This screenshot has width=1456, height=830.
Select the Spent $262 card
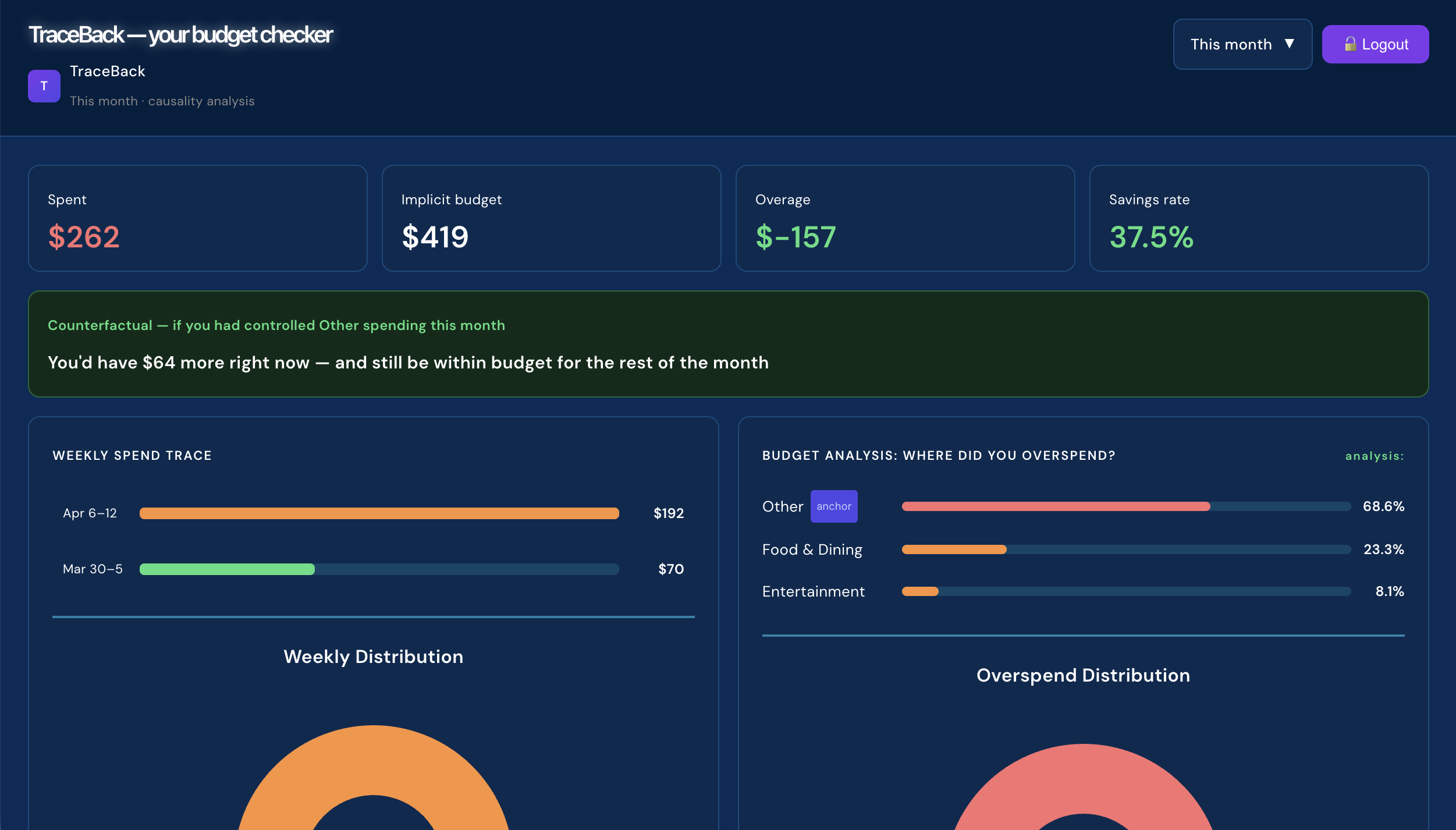pos(198,218)
